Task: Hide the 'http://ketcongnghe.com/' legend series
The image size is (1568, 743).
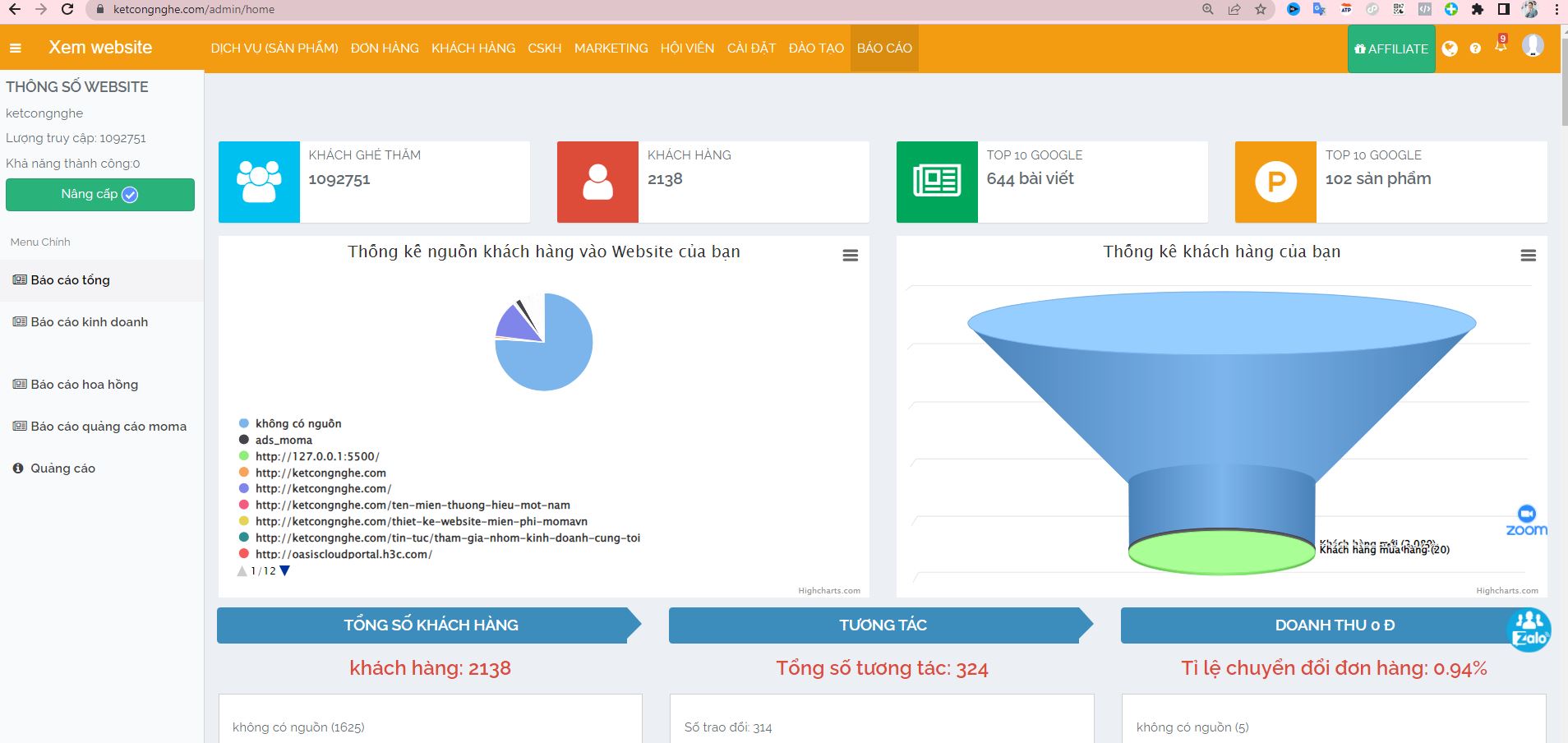Action: click(x=323, y=488)
